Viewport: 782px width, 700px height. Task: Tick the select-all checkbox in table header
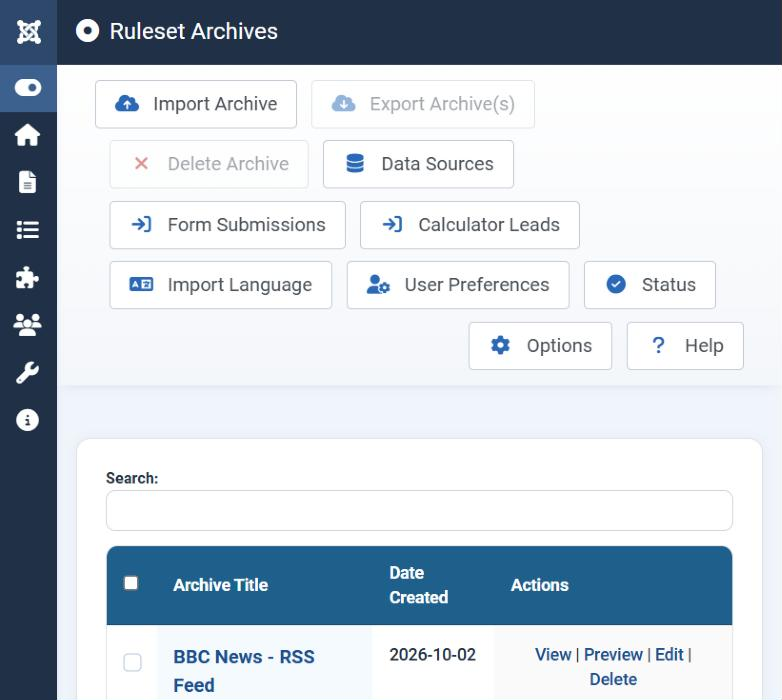[131, 583]
